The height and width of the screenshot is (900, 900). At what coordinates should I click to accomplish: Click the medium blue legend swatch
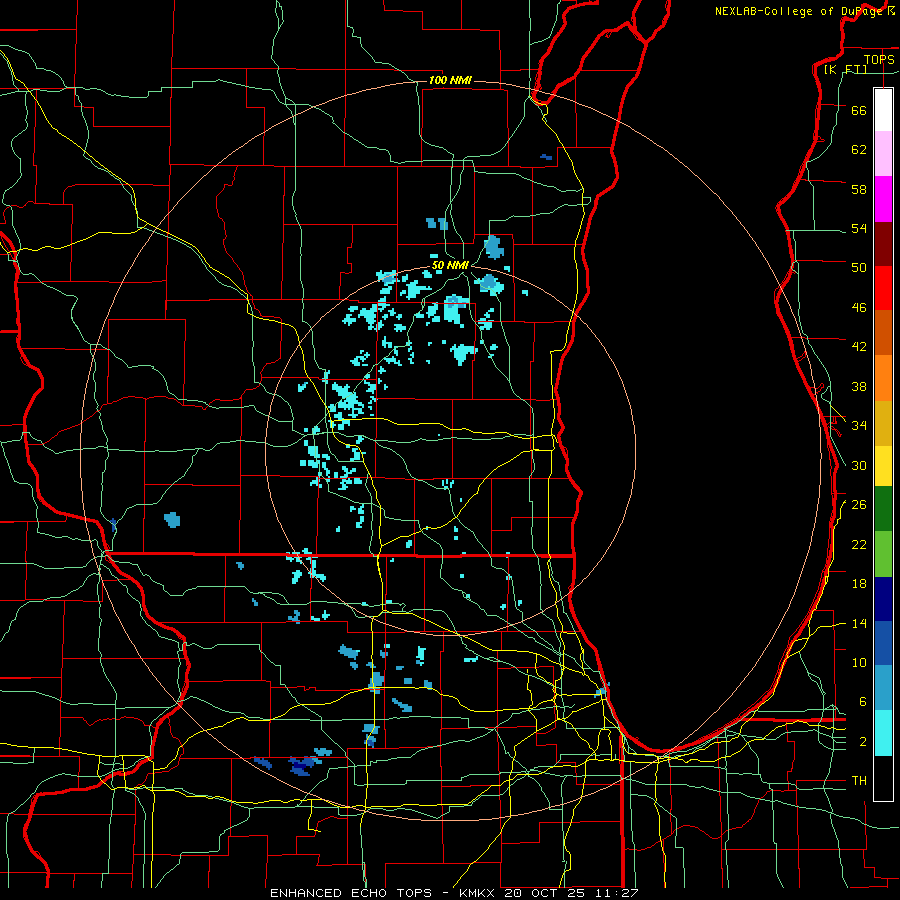coord(883,643)
